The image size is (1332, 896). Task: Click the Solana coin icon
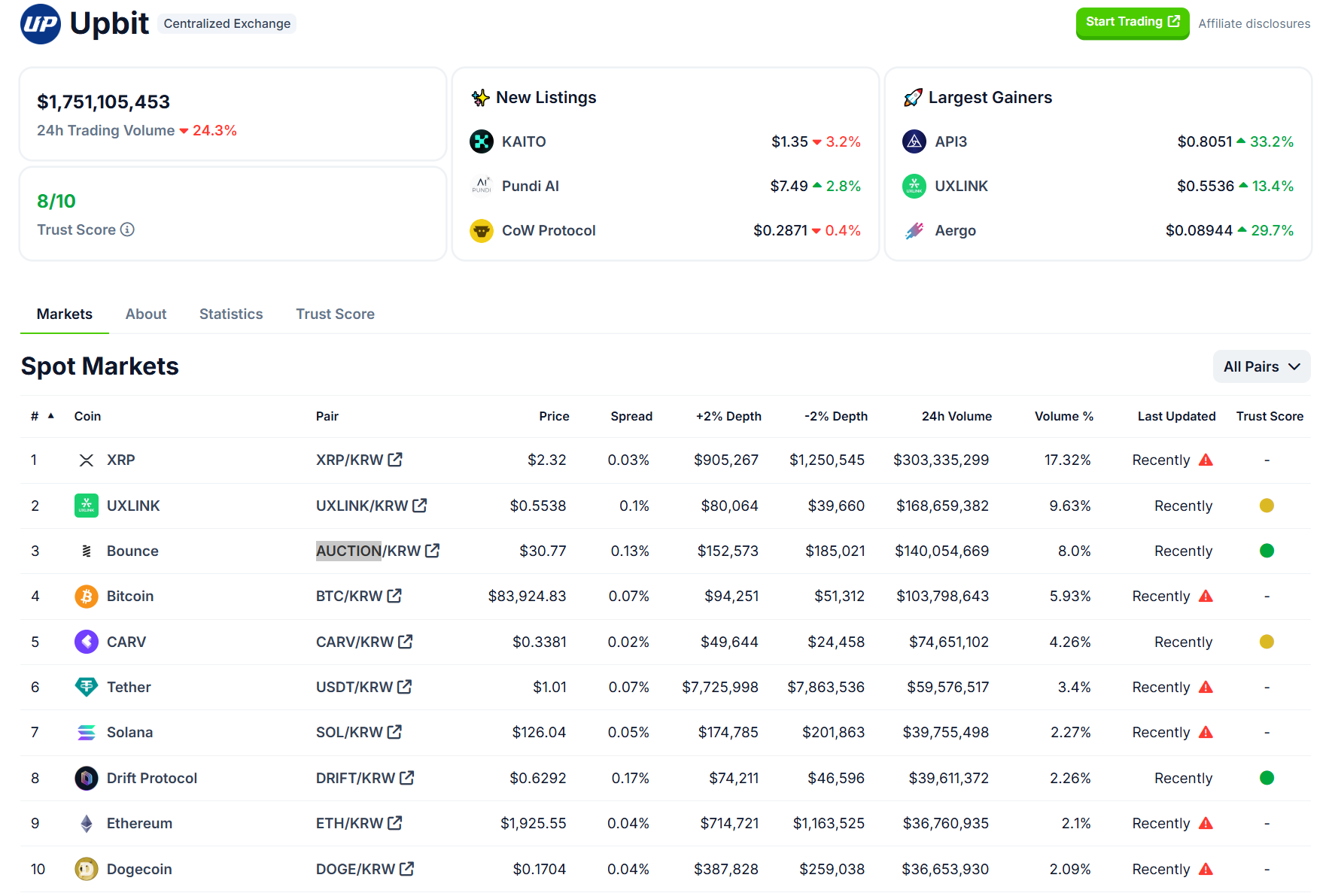point(87,732)
